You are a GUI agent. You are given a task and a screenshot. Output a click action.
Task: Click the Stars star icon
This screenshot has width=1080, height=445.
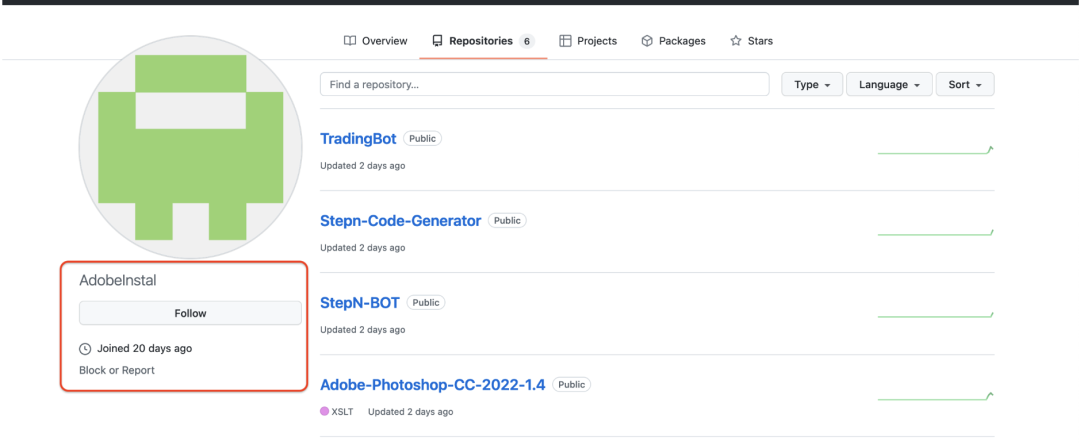[736, 41]
